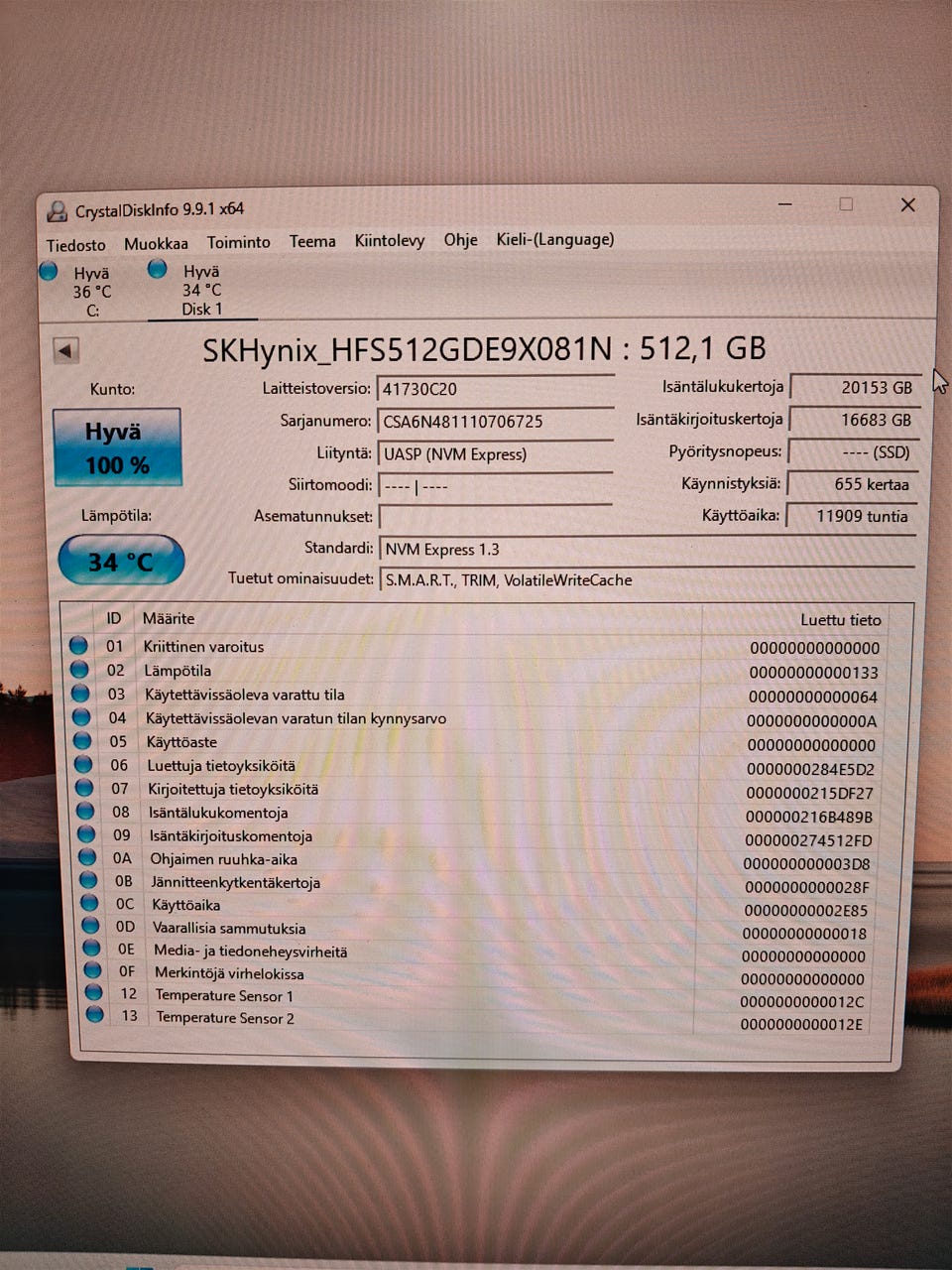Click status icon of Kriittinen varoitus row
Viewport: 952px width, 1270px height.
coord(78,646)
